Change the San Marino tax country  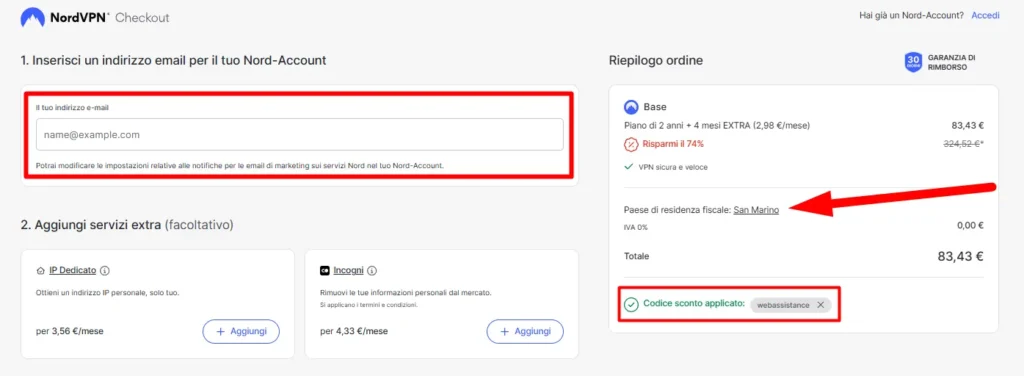[756, 210]
